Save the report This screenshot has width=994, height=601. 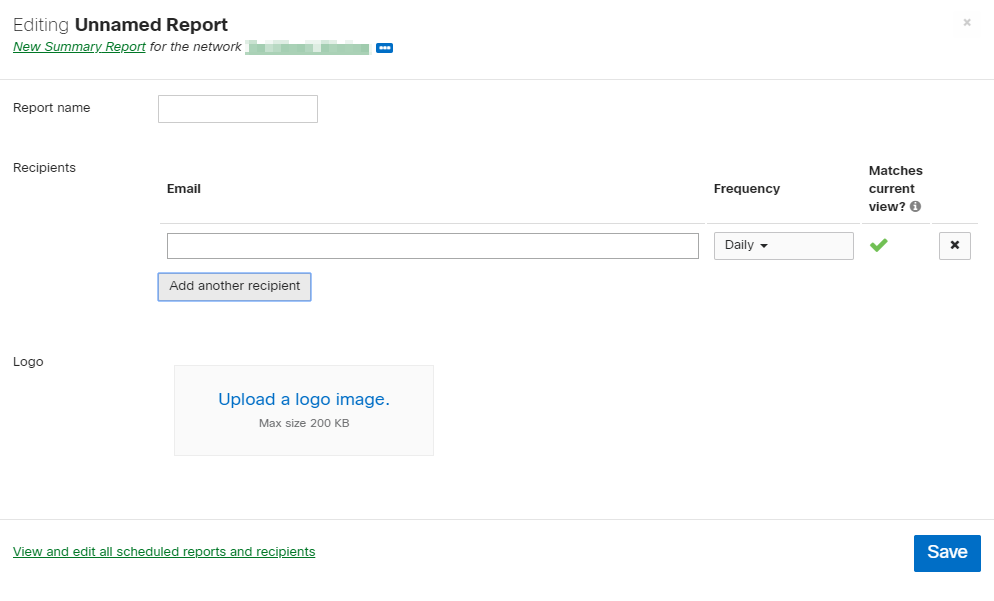coord(946,553)
